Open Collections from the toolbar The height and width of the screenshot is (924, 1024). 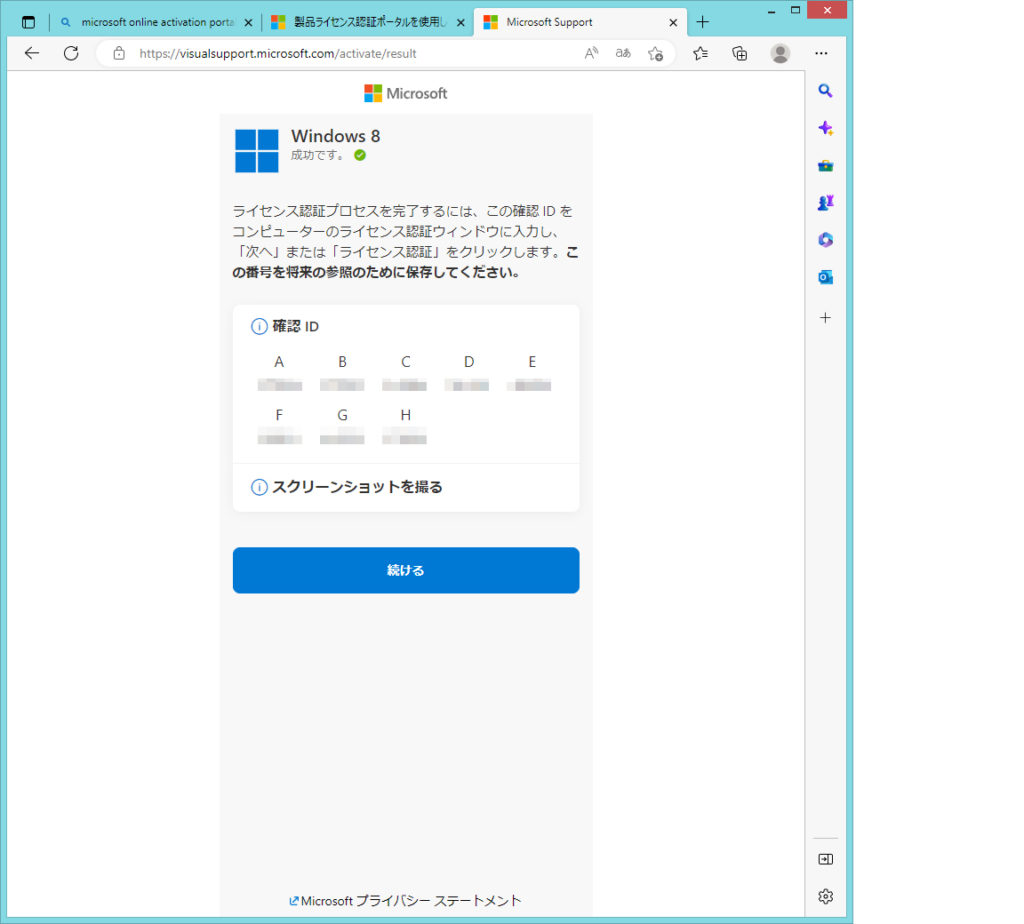click(x=740, y=54)
